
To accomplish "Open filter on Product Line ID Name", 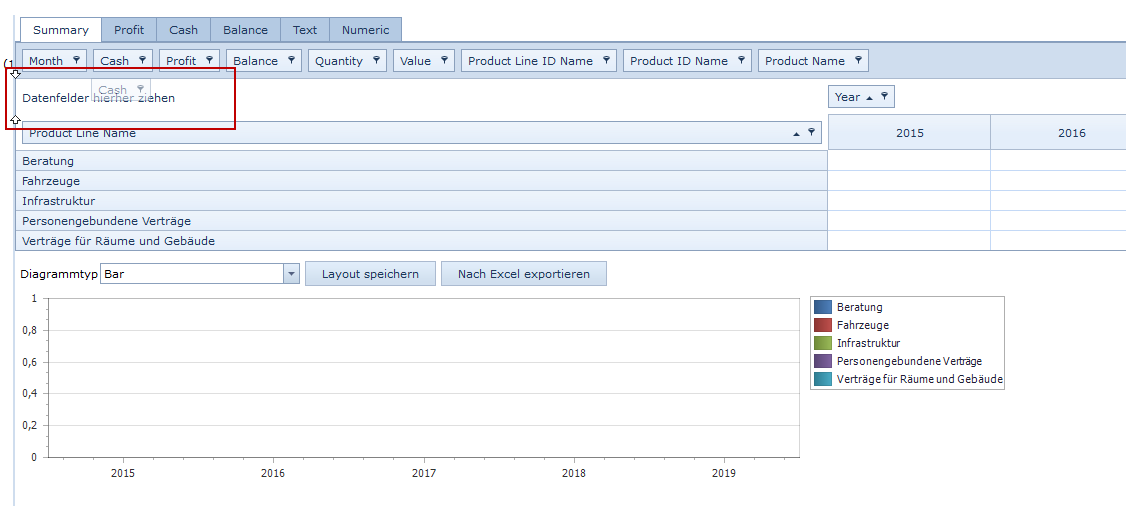I will 606,60.
